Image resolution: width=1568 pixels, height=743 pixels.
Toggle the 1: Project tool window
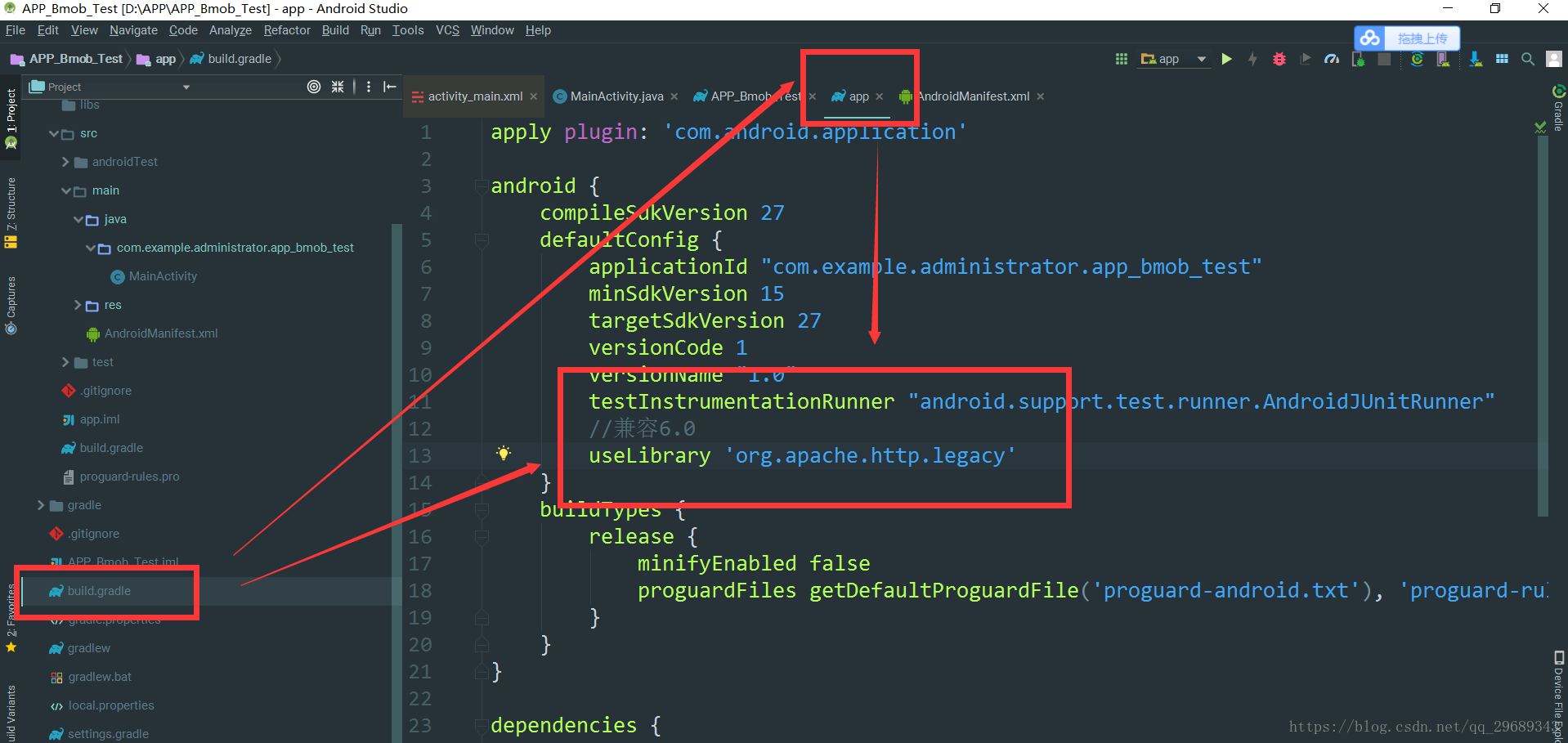point(11,118)
